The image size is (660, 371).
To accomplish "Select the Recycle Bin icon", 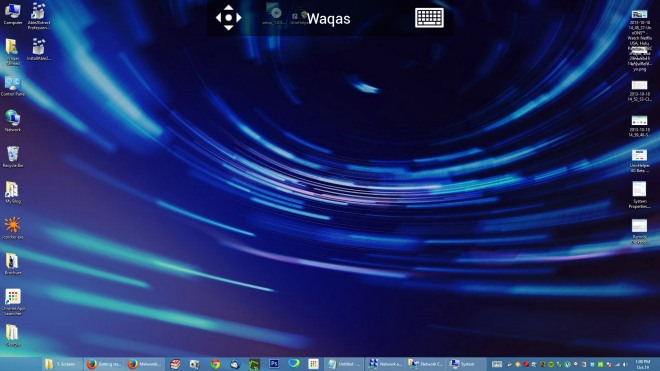I will [x=13, y=157].
